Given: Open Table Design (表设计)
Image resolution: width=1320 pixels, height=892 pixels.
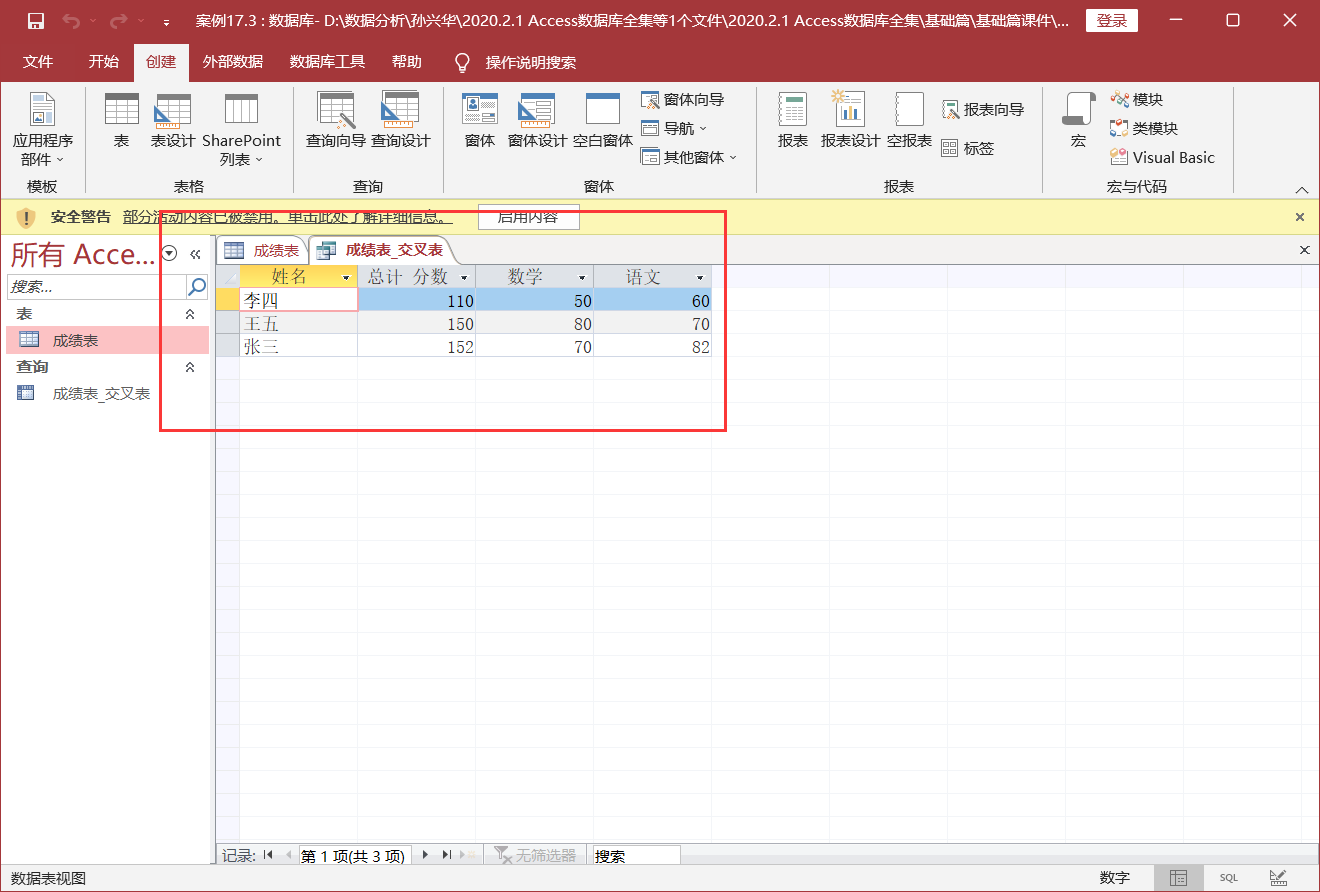Looking at the screenshot, I should (x=173, y=120).
